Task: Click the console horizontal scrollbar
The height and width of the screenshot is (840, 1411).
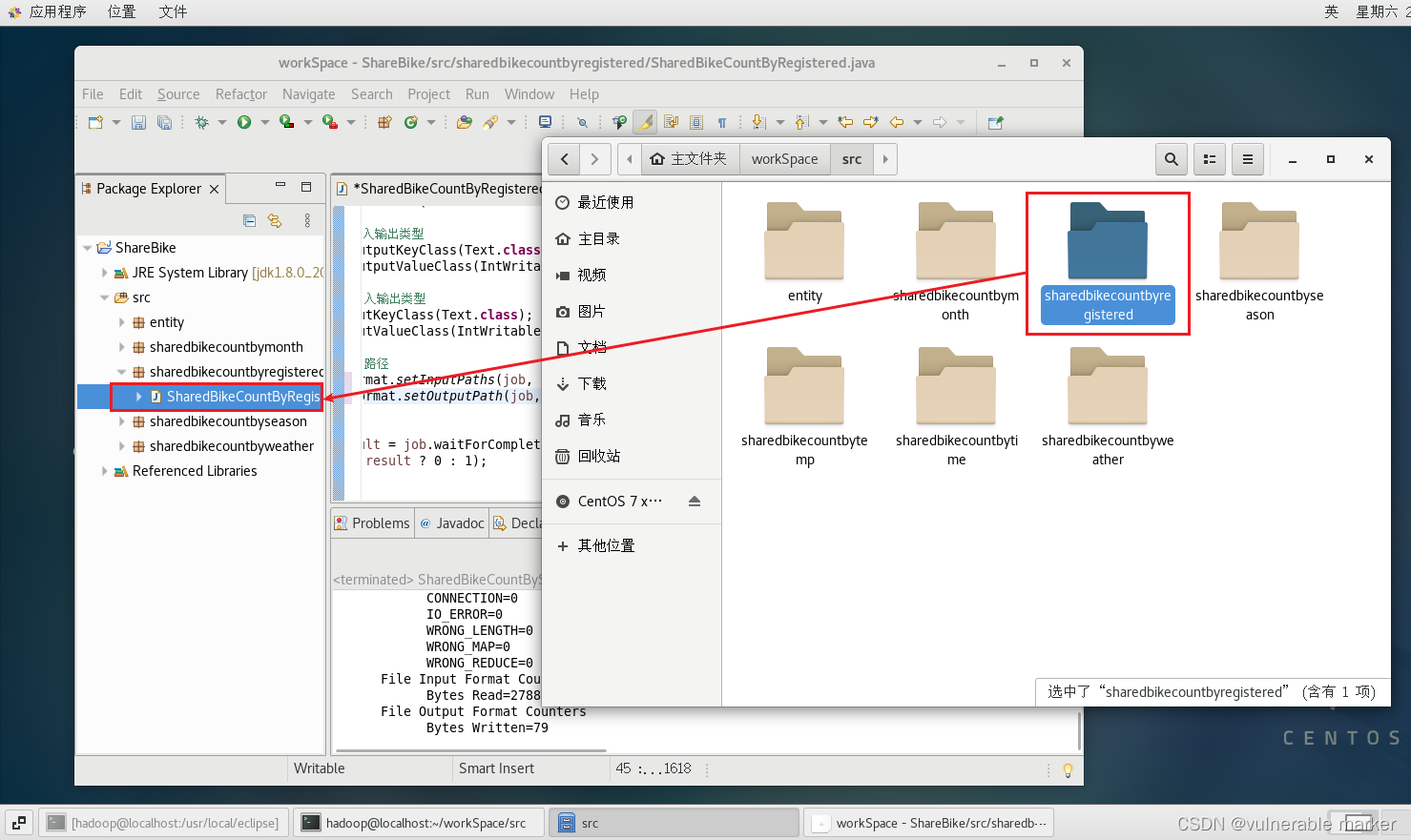Action: (472, 750)
